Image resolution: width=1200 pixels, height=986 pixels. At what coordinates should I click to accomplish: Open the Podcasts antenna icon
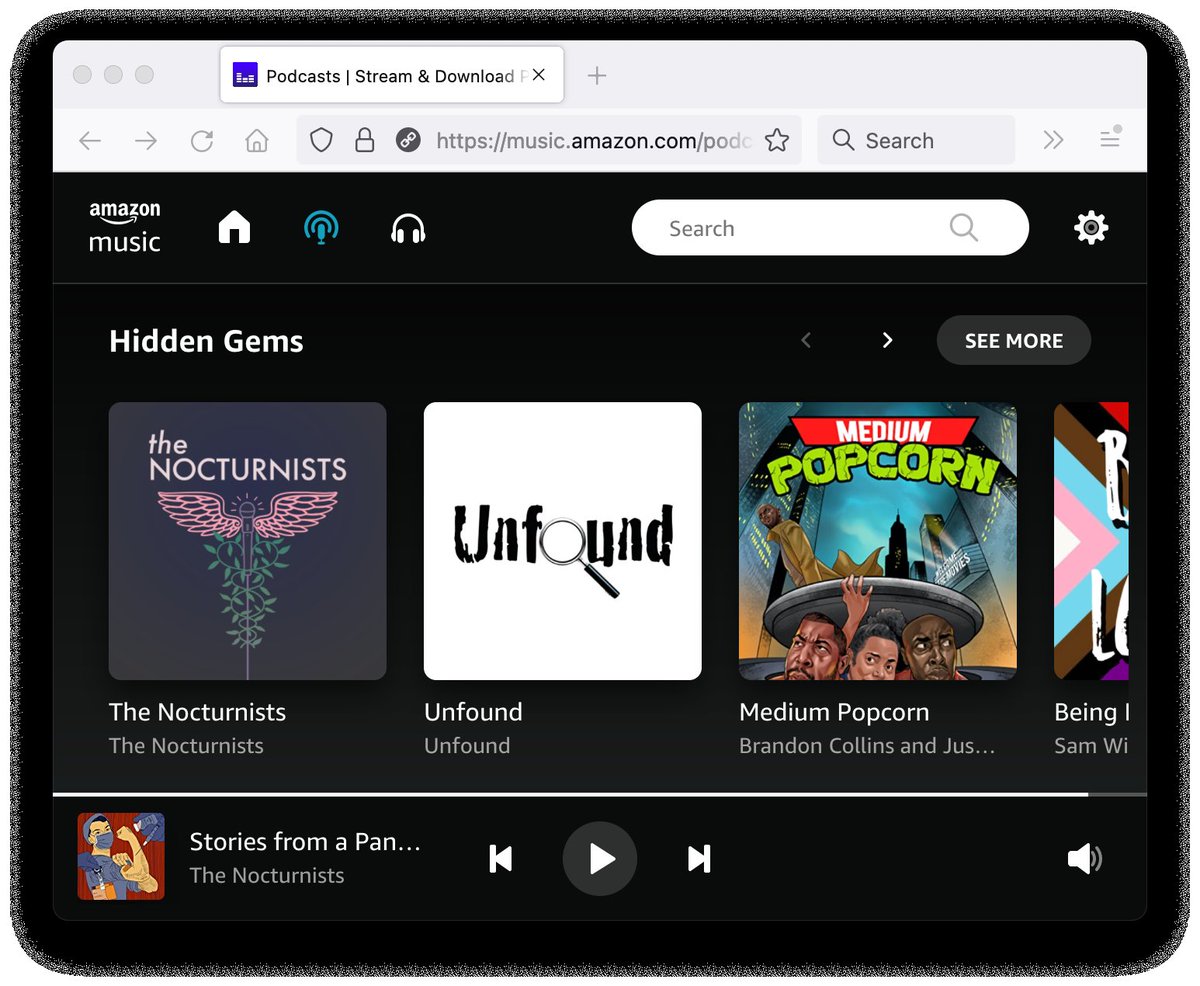click(321, 228)
